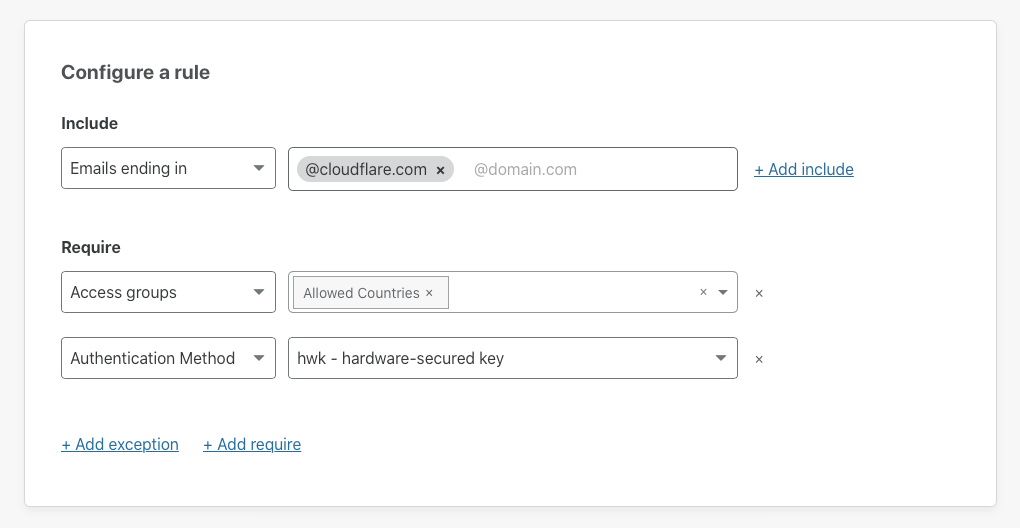Click the + Add exception link

point(120,445)
